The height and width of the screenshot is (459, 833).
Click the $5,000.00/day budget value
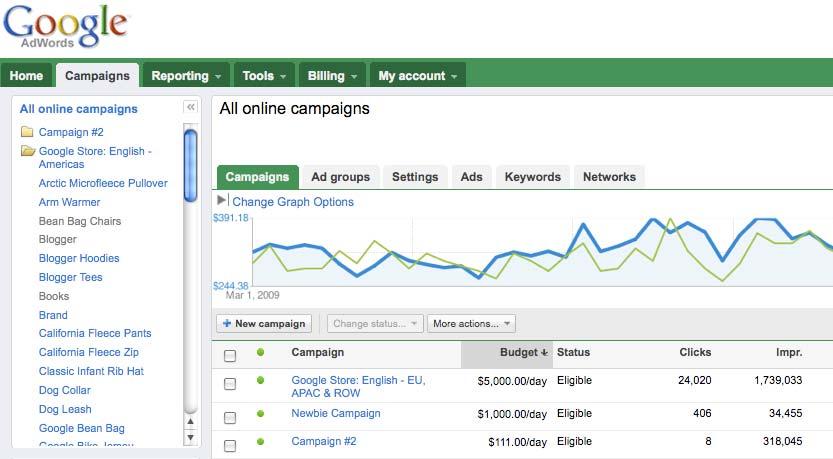(x=512, y=381)
